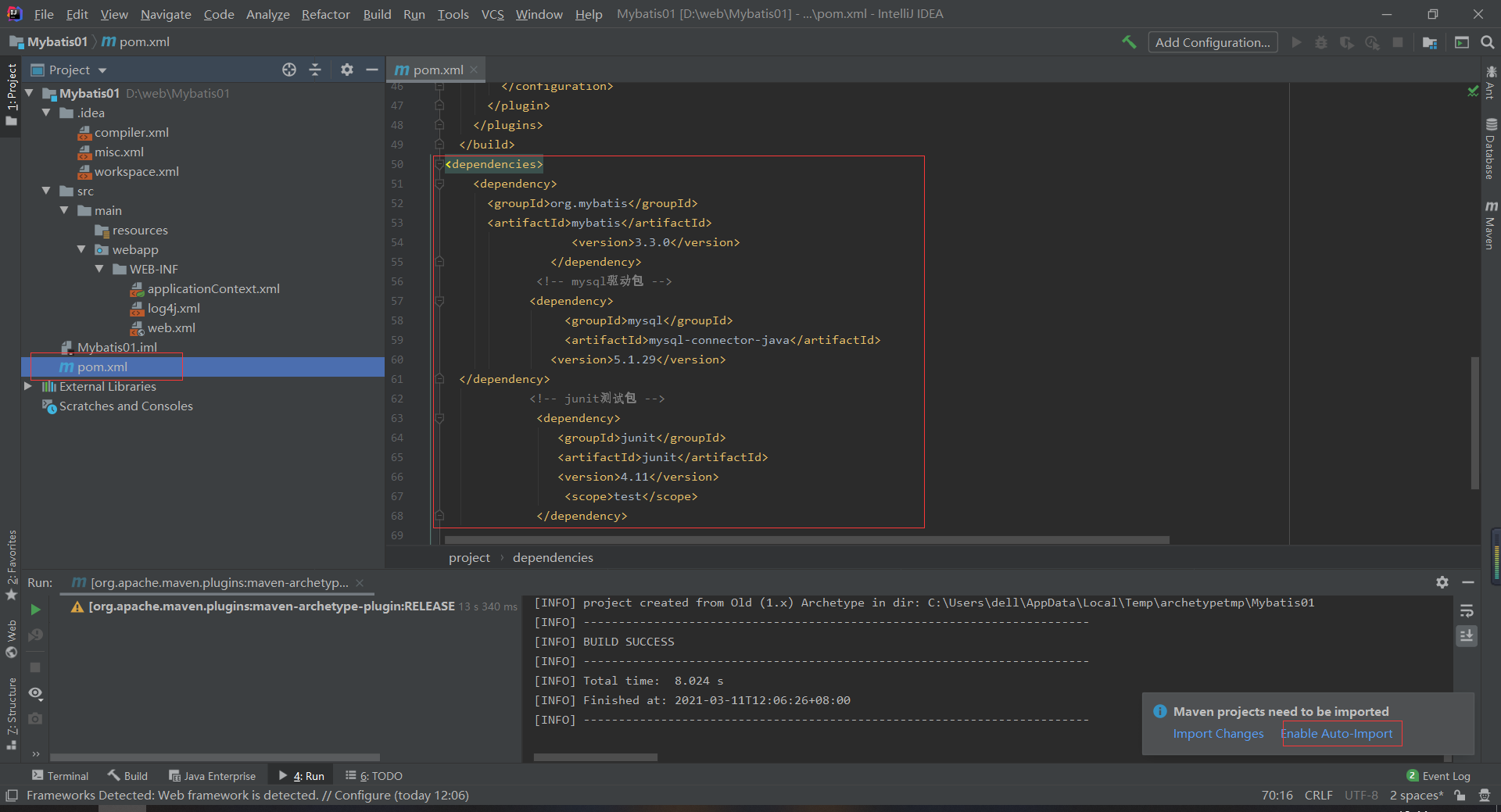Switch to the Terminal tool tab
This screenshot has height=812, width=1501.
coord(60,776)
